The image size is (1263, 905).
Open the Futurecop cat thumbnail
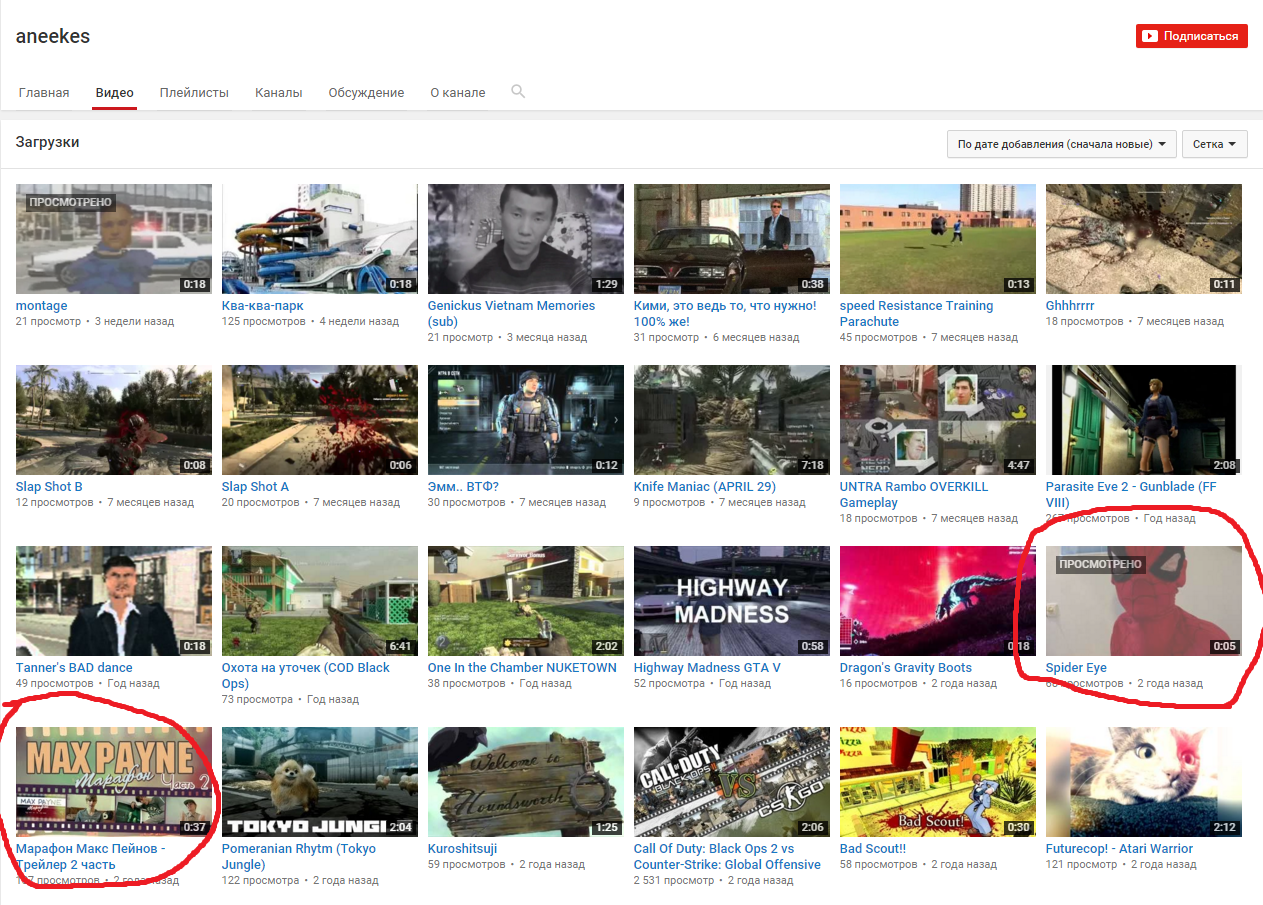(x=1144, y=782)
